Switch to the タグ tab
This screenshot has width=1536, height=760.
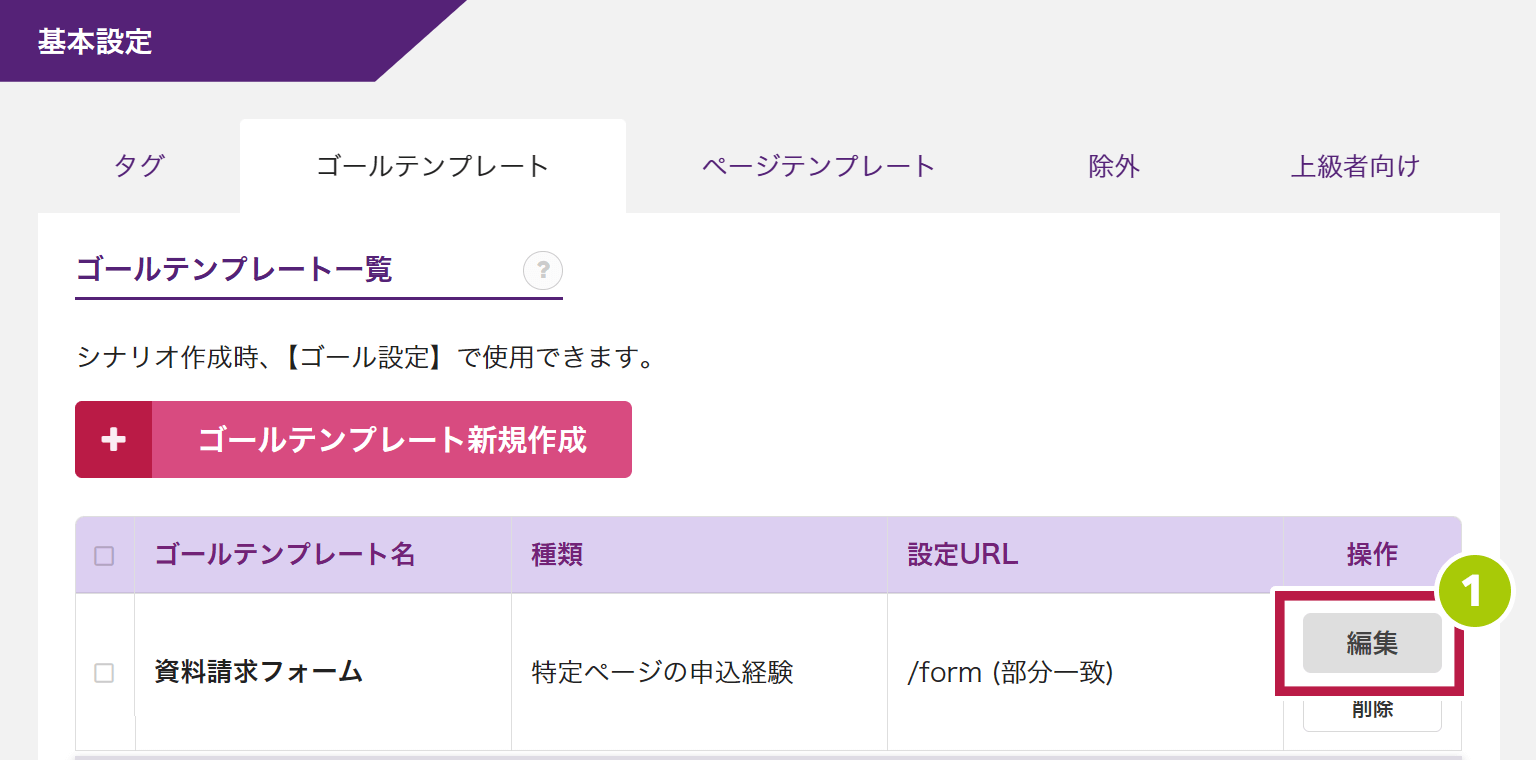coord(139,166)
